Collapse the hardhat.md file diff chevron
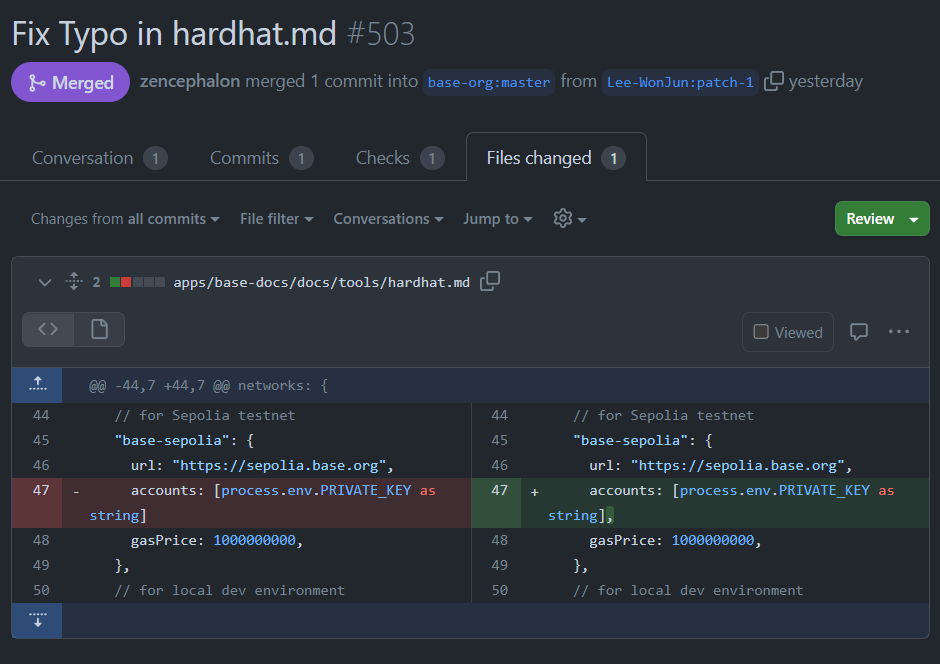The image size is (940, 664). coord(44,282)
